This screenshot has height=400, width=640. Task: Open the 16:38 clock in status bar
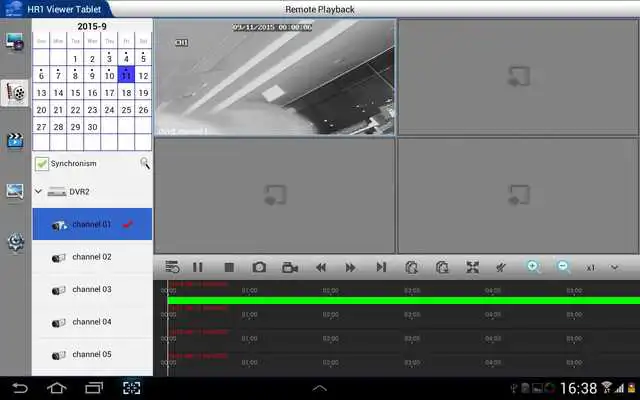tap(578, 388)
